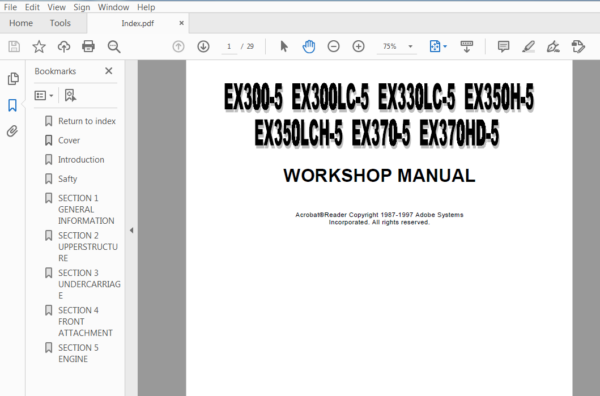Jump to the Cover bookmark

tap(69, 140)
